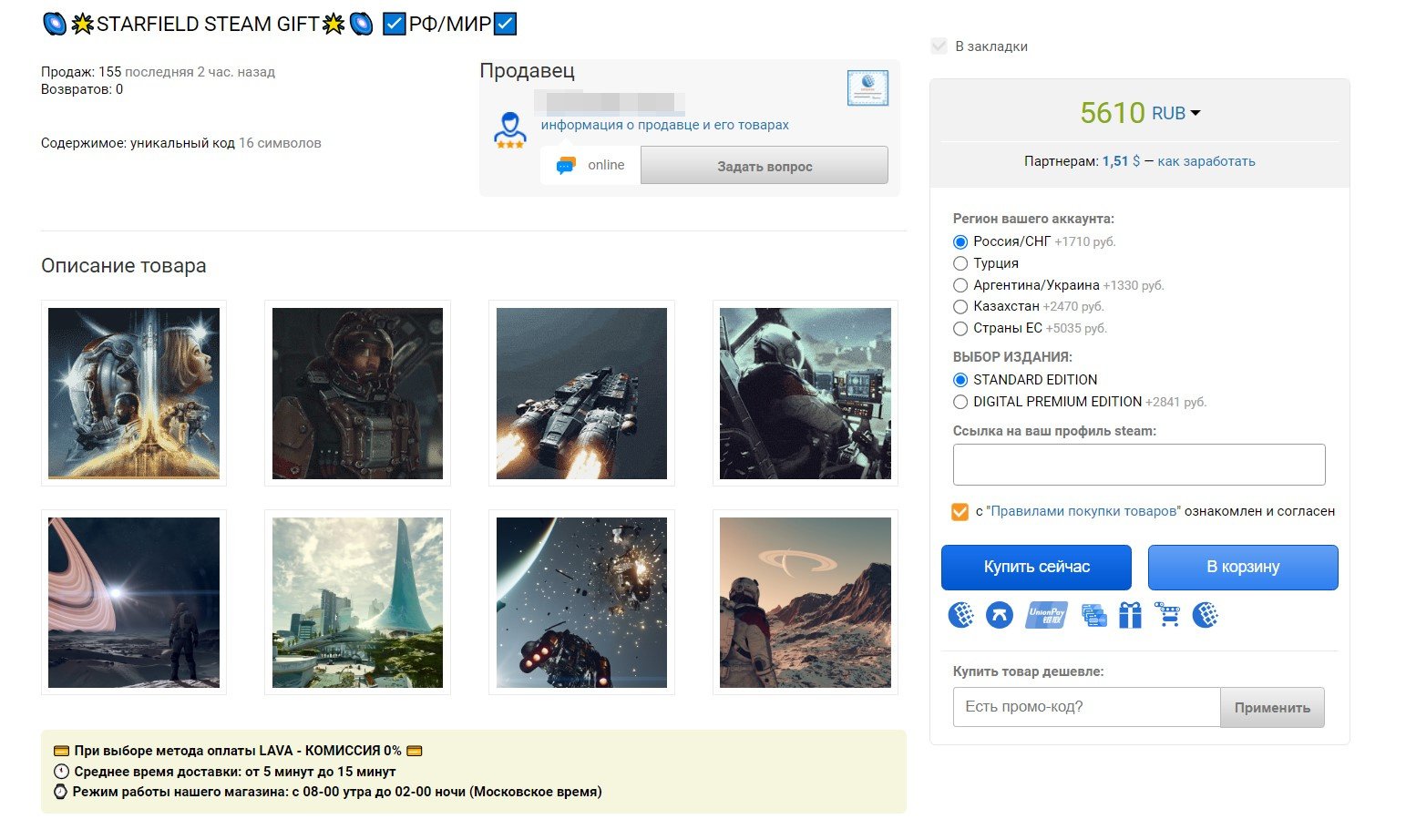Open the RUB currency dropdown

pos(1175,113)
